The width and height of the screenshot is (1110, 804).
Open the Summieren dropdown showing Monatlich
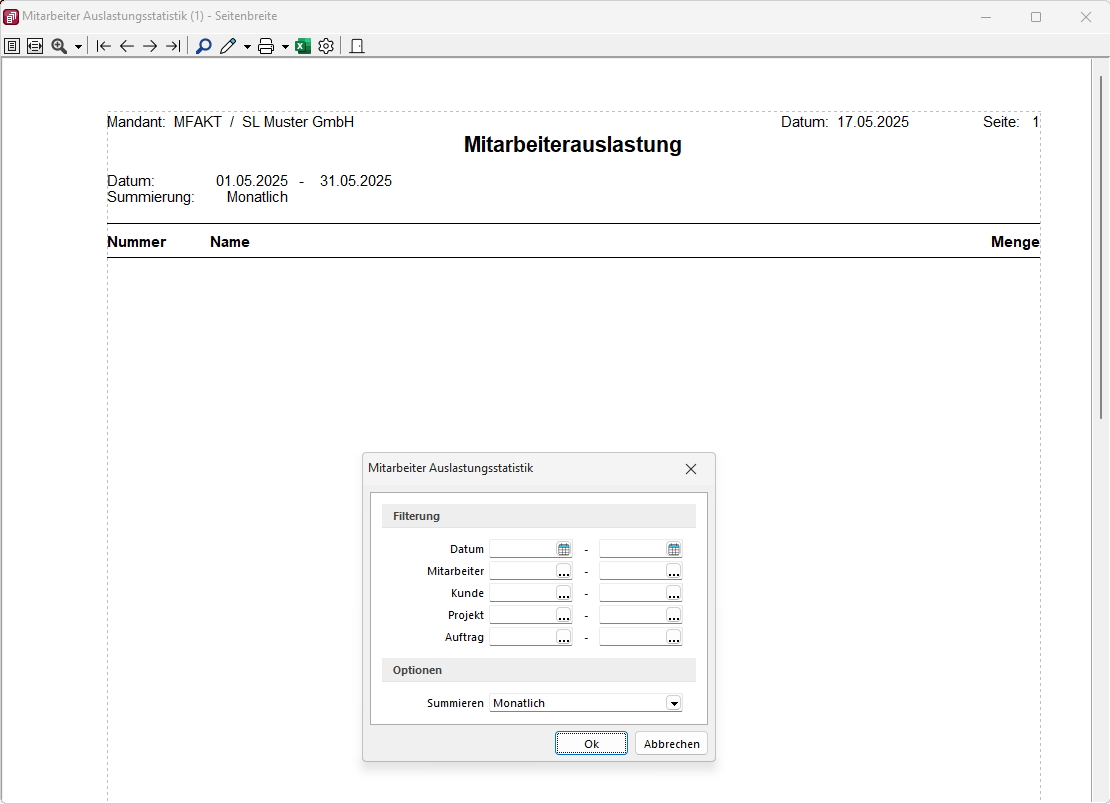click(674, 703)
